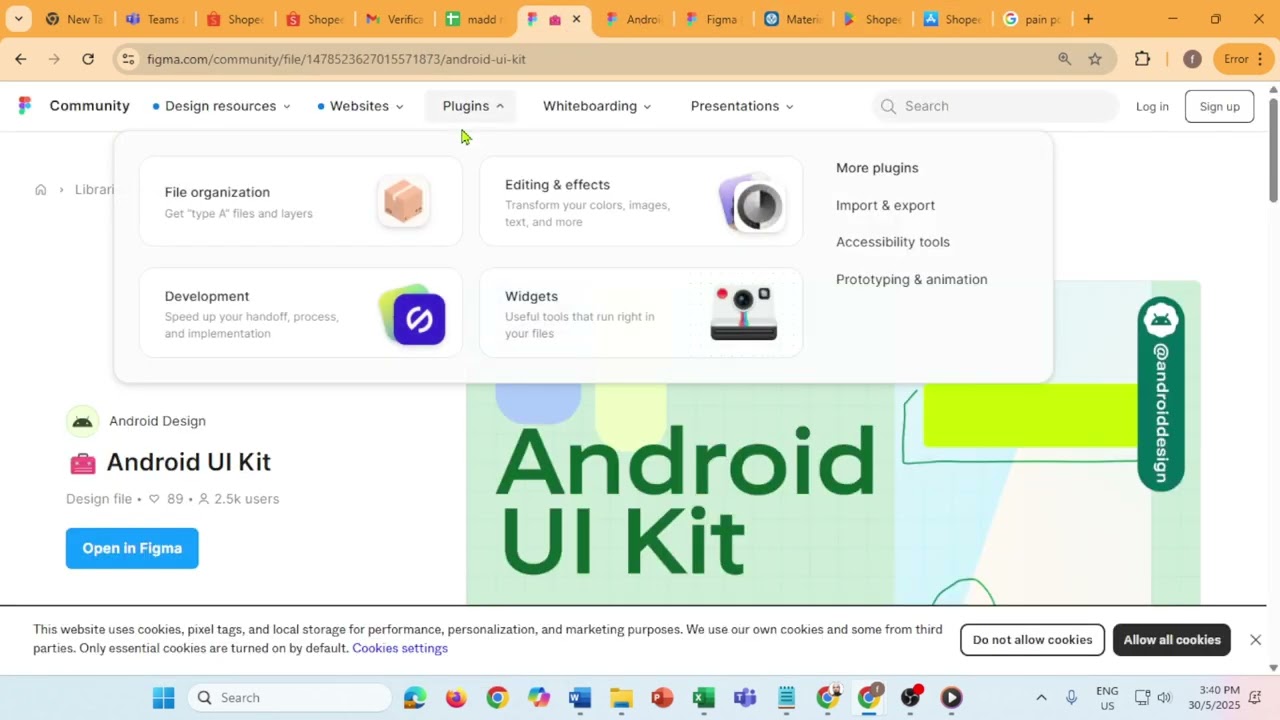
Task: Open Microsoft Teams from the taskbar
Action: (745, 697)
